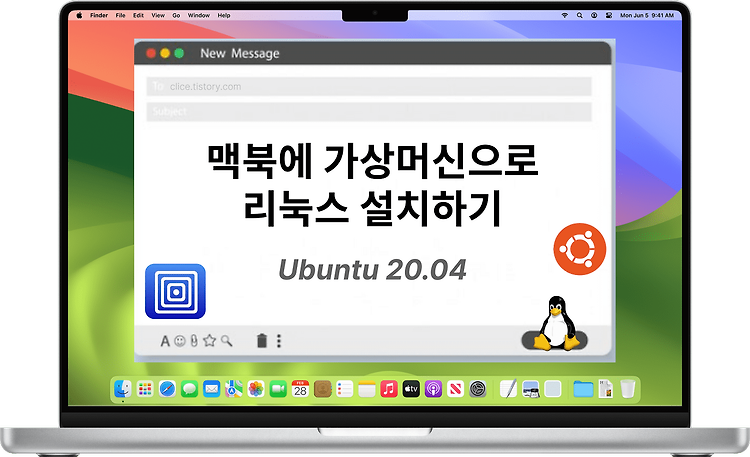Insert an emoji with the smiley icon
750x457 pixels.
180,341
